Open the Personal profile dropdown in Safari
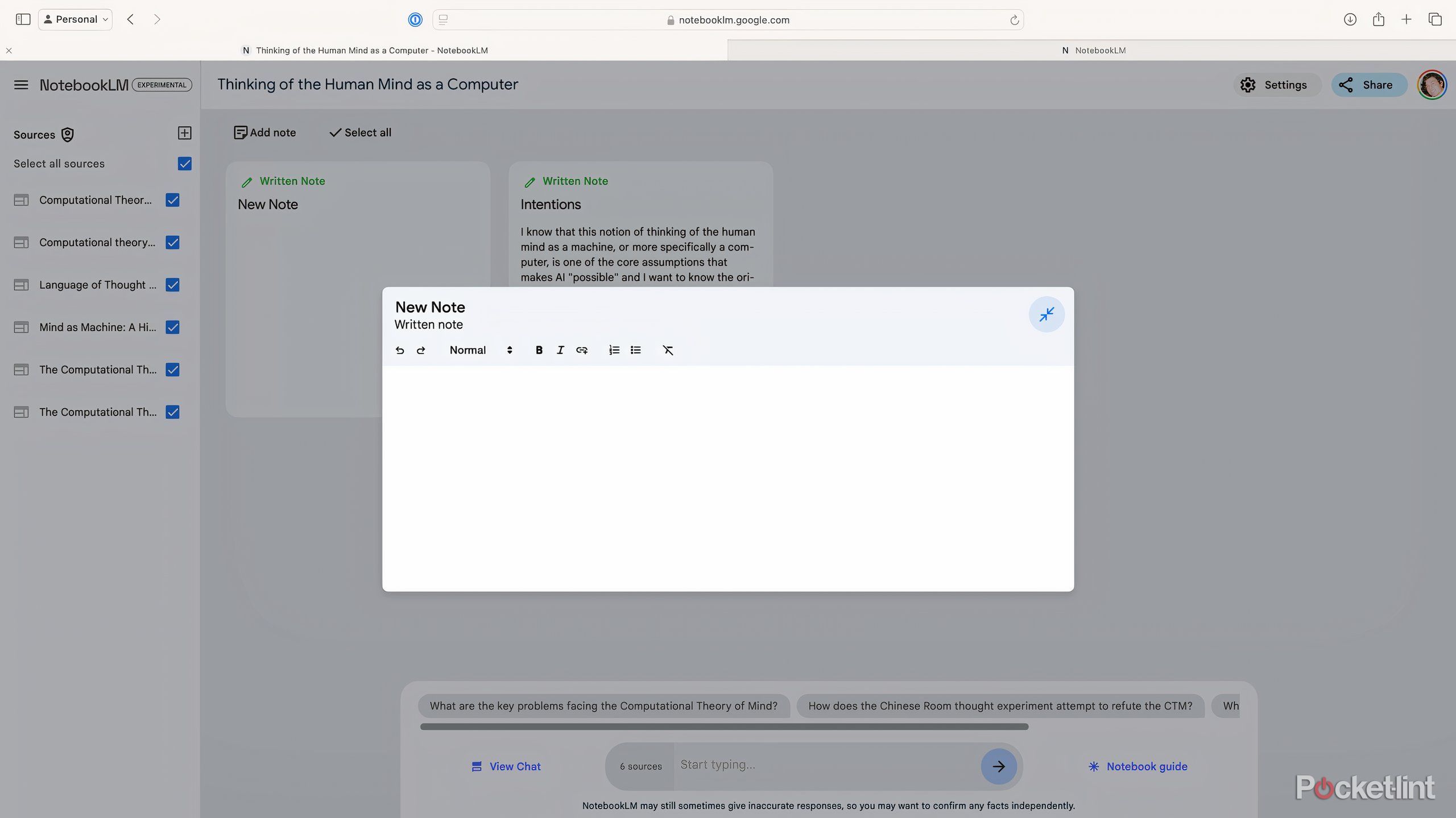1456x818 pixels. 75,19
